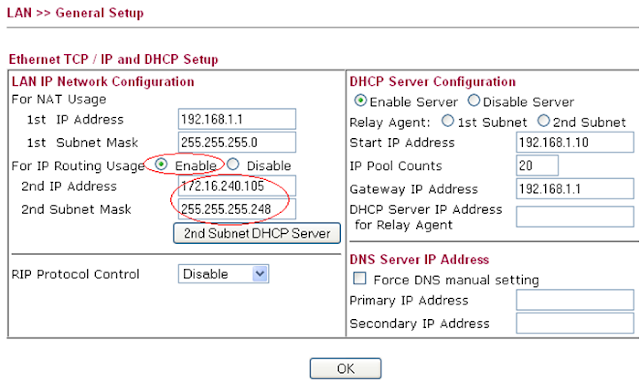
Task: Click the 'LAN >> General Setup' heading
Action: (75, 13)
